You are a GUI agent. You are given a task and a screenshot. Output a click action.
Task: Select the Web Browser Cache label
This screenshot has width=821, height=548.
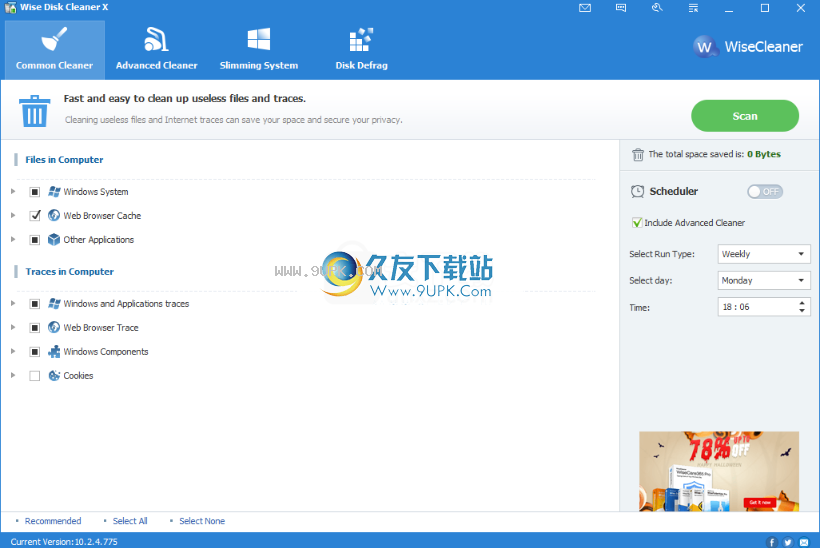point(102,216)
